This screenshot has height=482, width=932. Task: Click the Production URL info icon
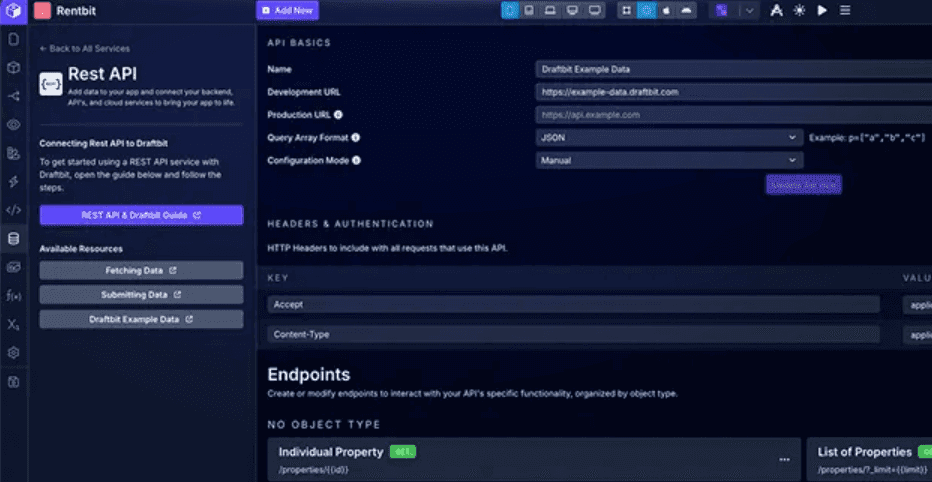point(338,115)
